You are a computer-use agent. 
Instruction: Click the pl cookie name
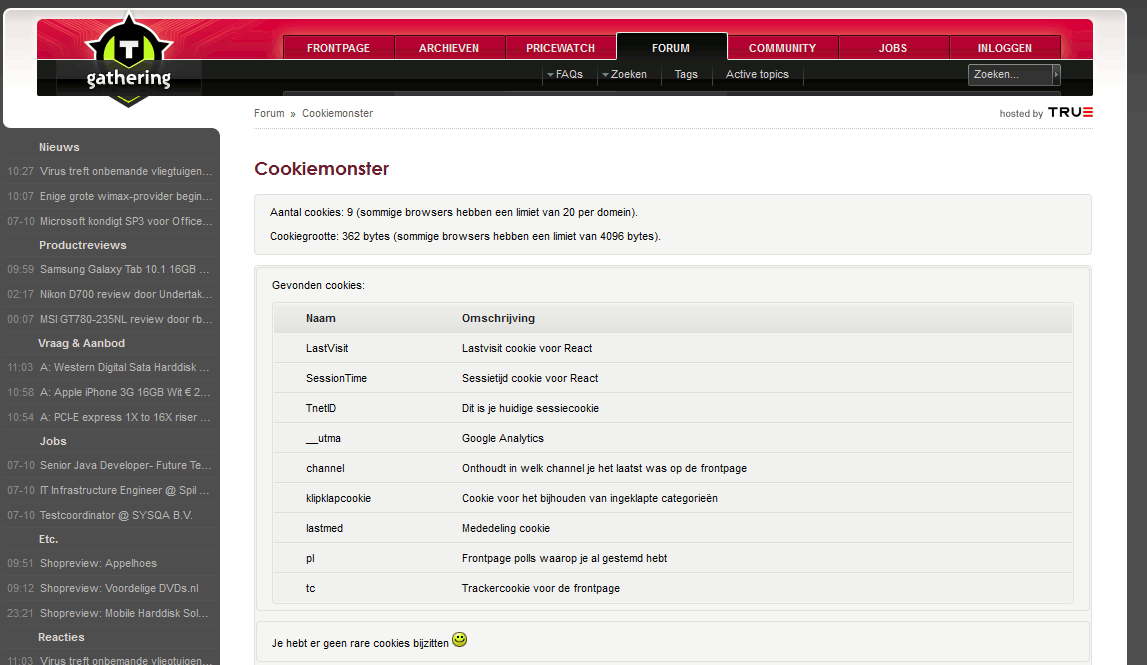tap(310, 558)
